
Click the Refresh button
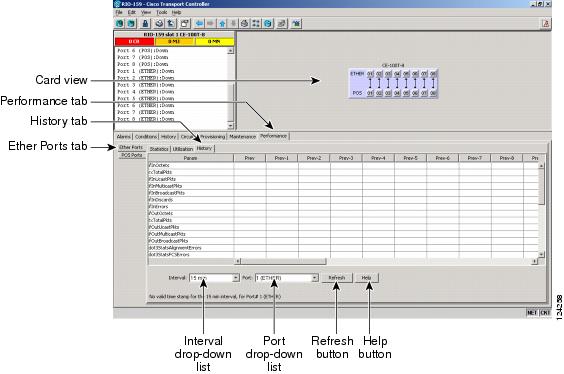tap(337, 278)
